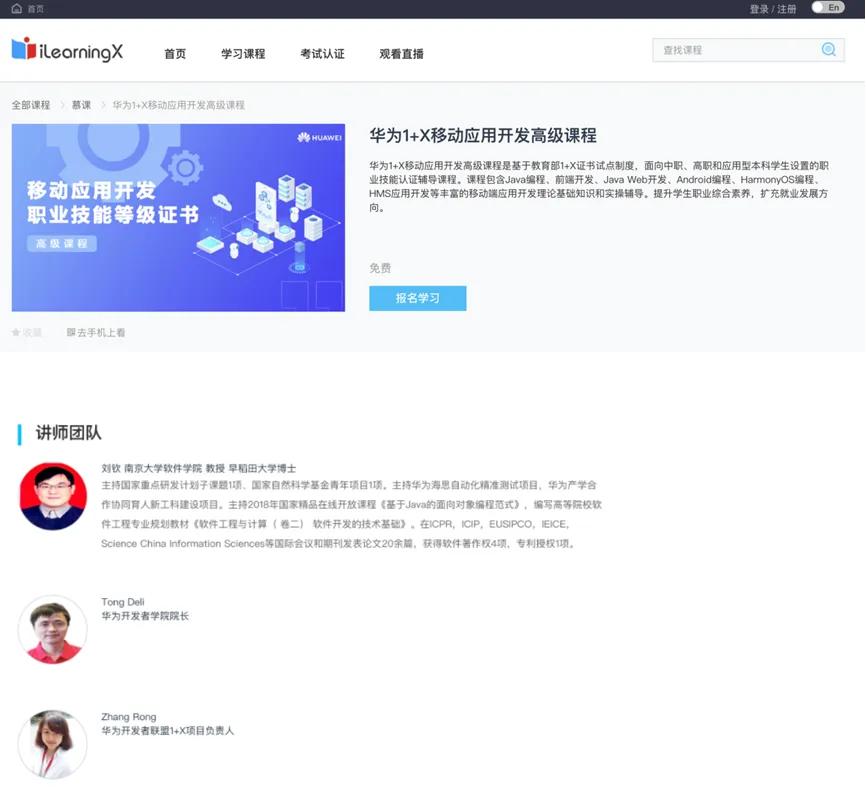Click the search magnifier icon

(828, 50)
